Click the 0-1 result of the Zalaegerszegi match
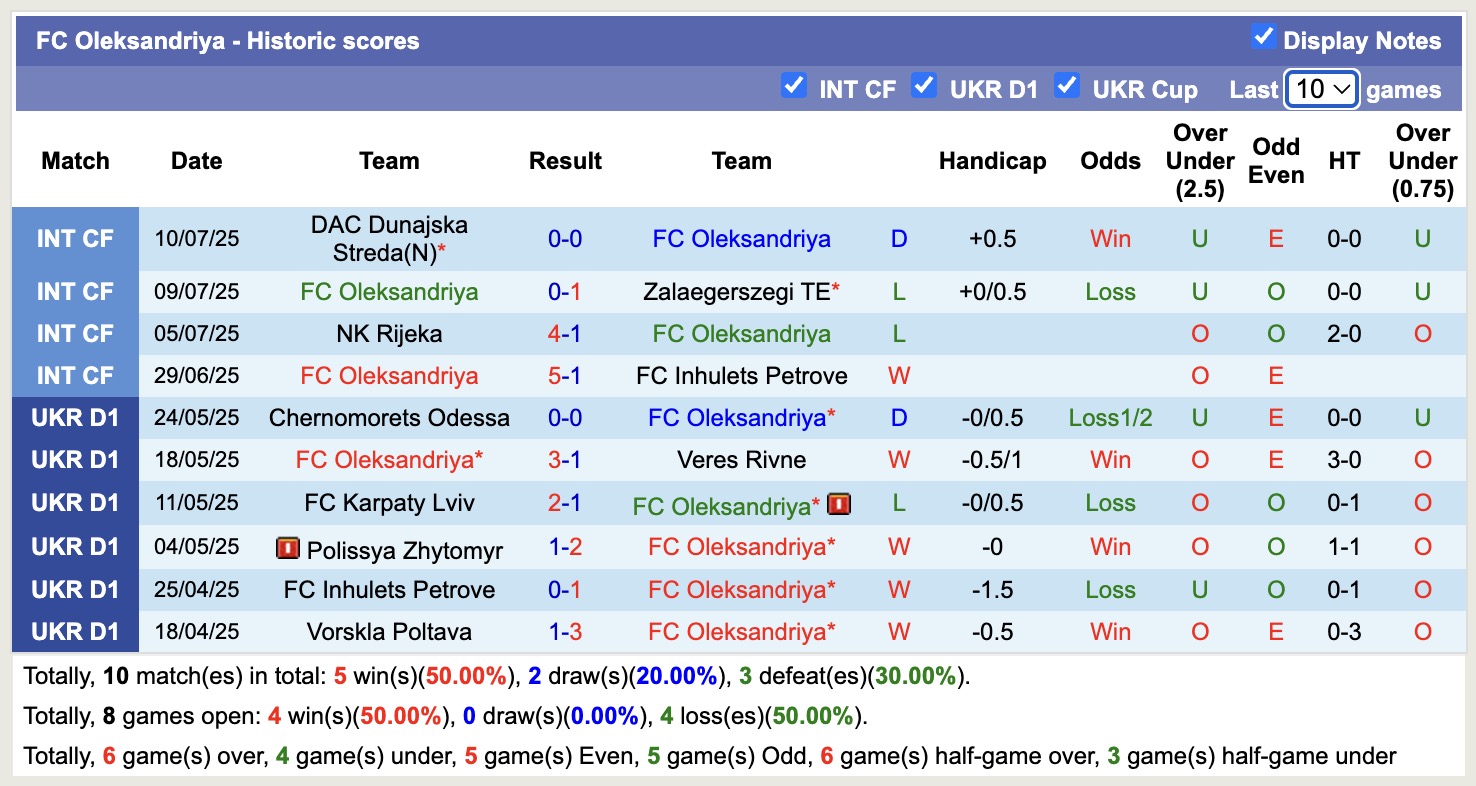The image size is (1476, 786). [565, 291]
